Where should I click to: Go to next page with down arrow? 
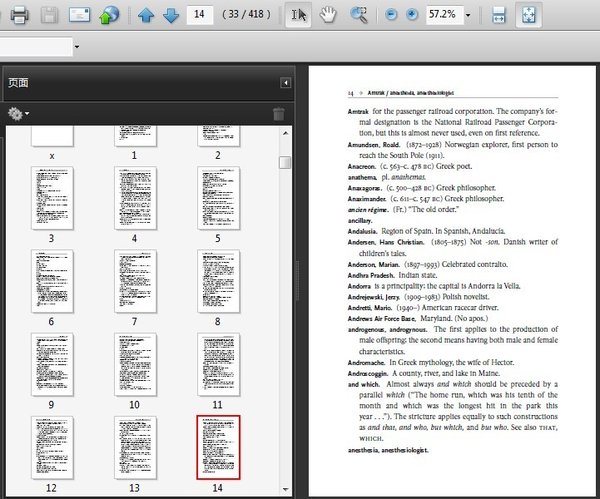[x=171, y=15]
